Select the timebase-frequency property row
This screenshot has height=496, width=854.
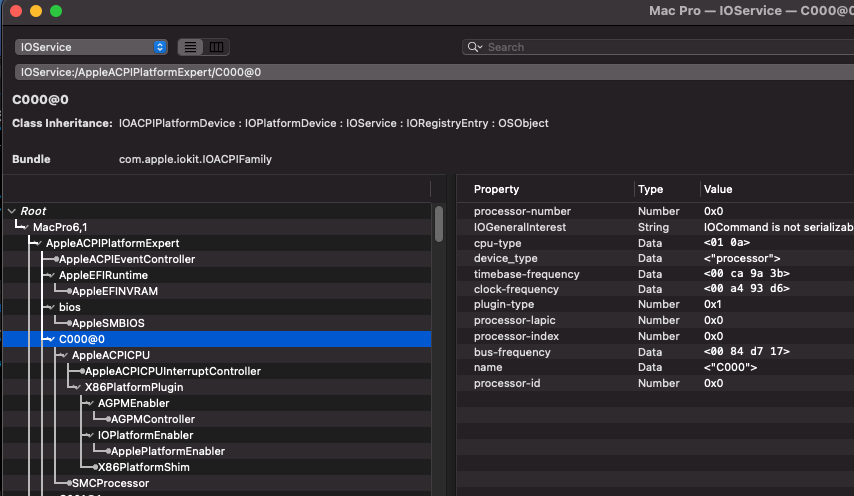pos(655,274)
